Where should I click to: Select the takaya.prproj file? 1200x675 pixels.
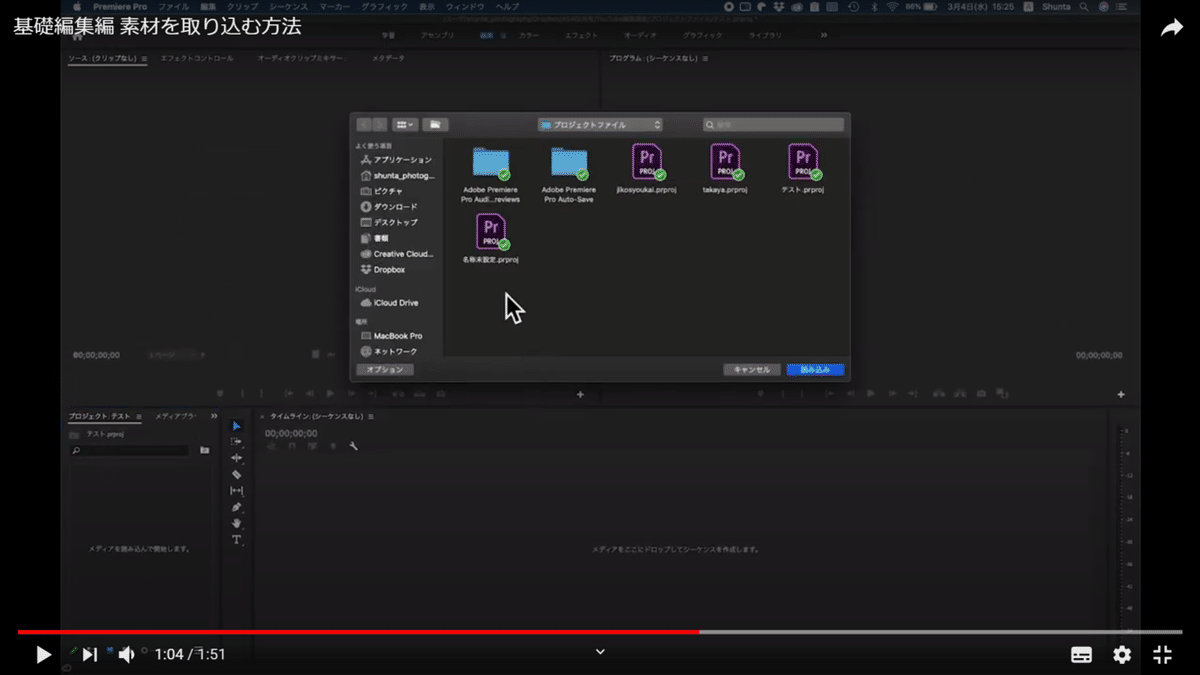tap(726, 169)
